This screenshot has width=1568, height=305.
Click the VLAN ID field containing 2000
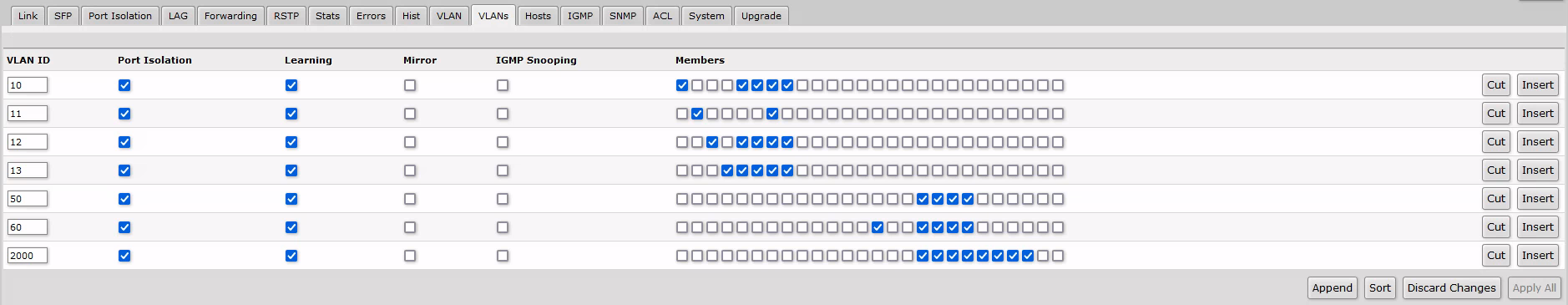coord(28,256)
